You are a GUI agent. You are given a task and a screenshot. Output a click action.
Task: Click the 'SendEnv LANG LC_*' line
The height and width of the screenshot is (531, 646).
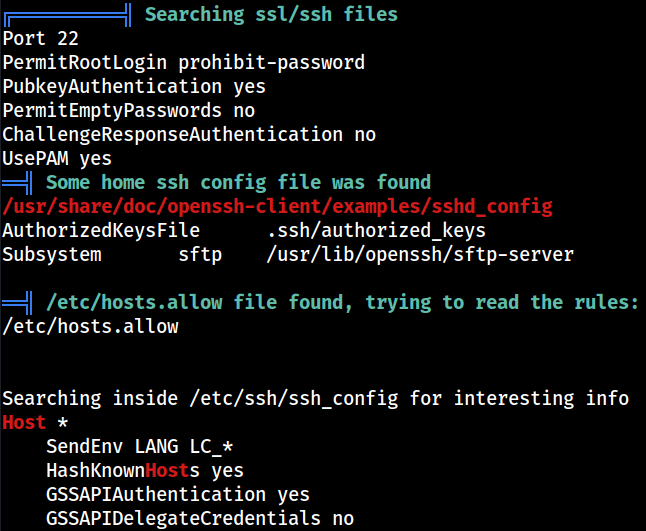(x=140, y=447)
